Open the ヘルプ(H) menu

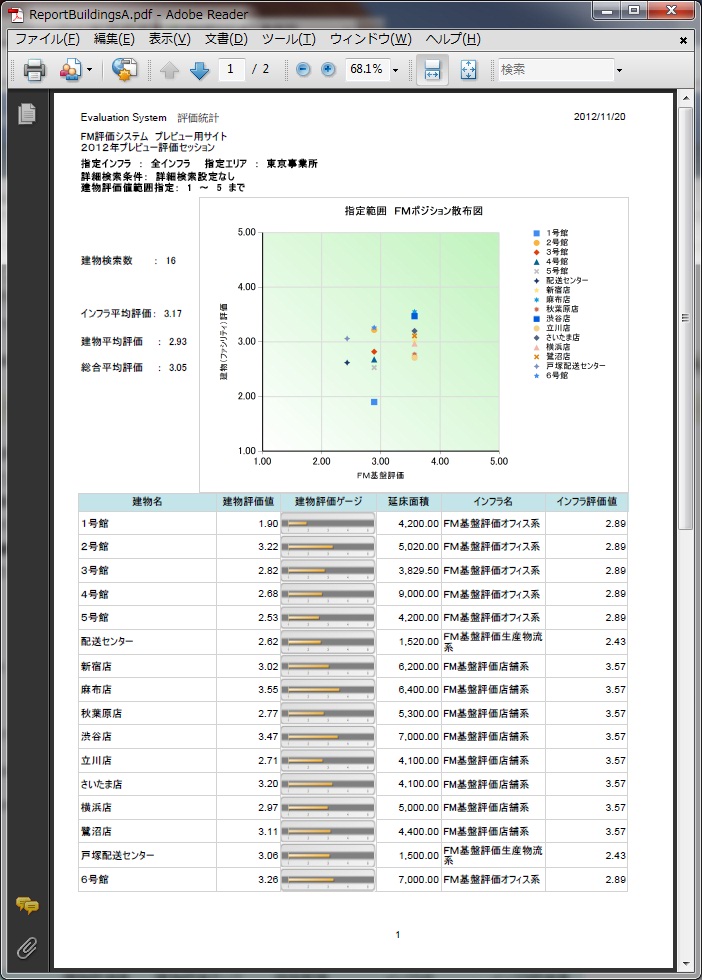453,39
